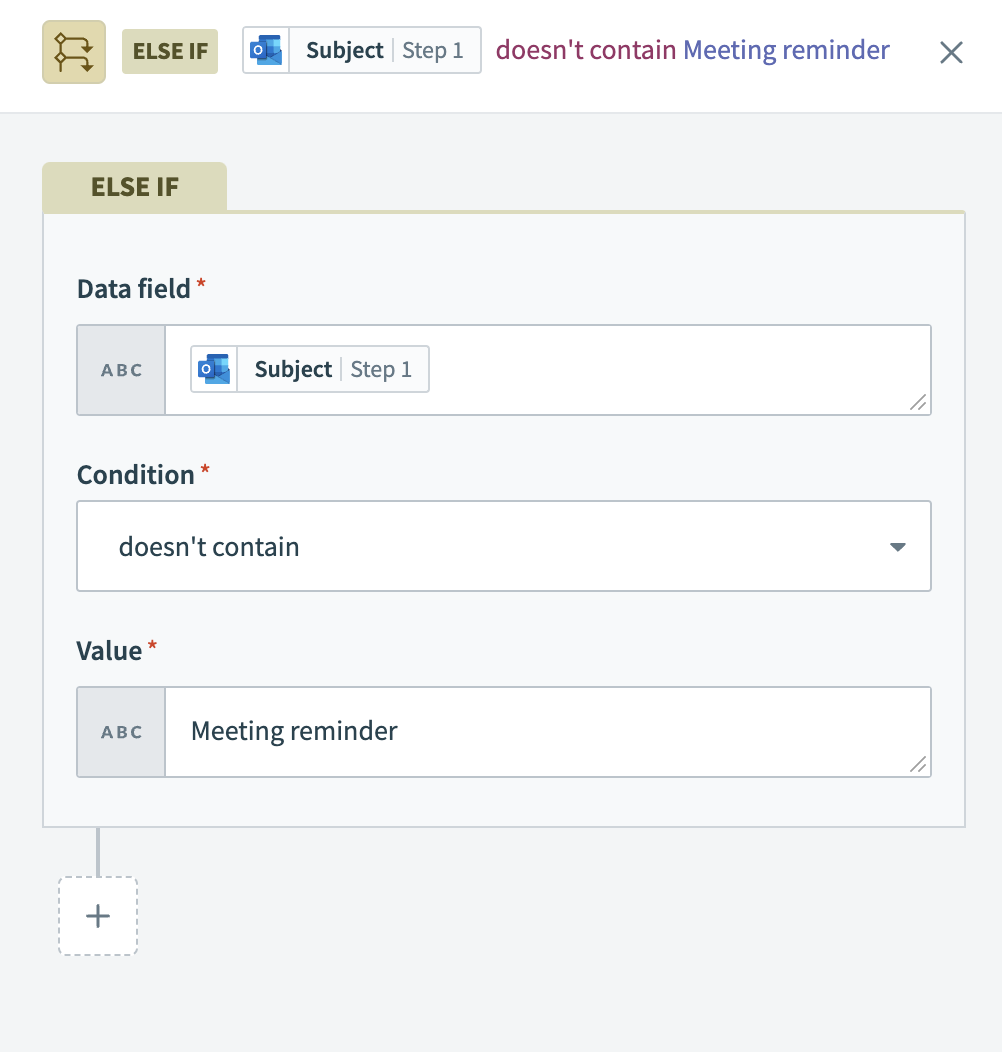This screenshot has width=1002, height=1052.
Task: Click the ELSE IF chip in the top header
Action: click(169, 50)
